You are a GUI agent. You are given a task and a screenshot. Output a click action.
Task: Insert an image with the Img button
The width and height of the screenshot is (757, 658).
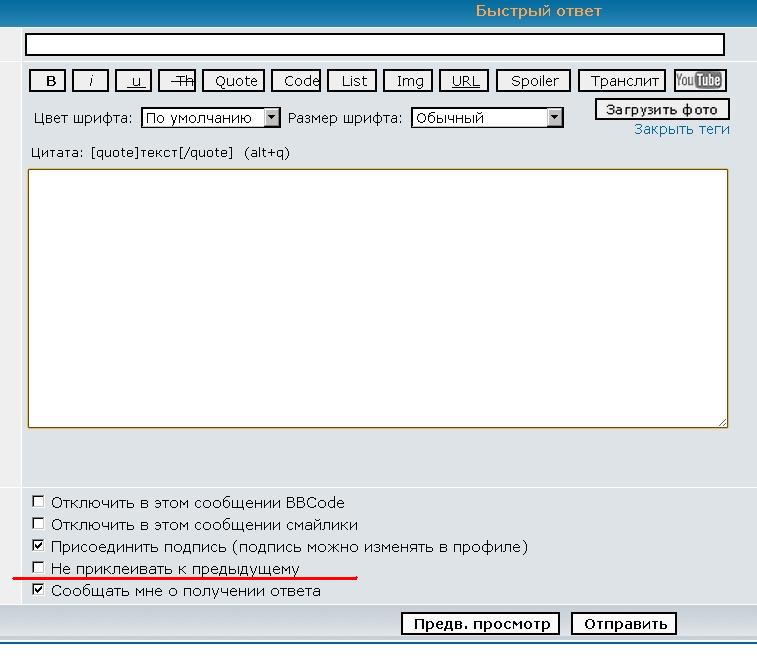click(410, 81)
